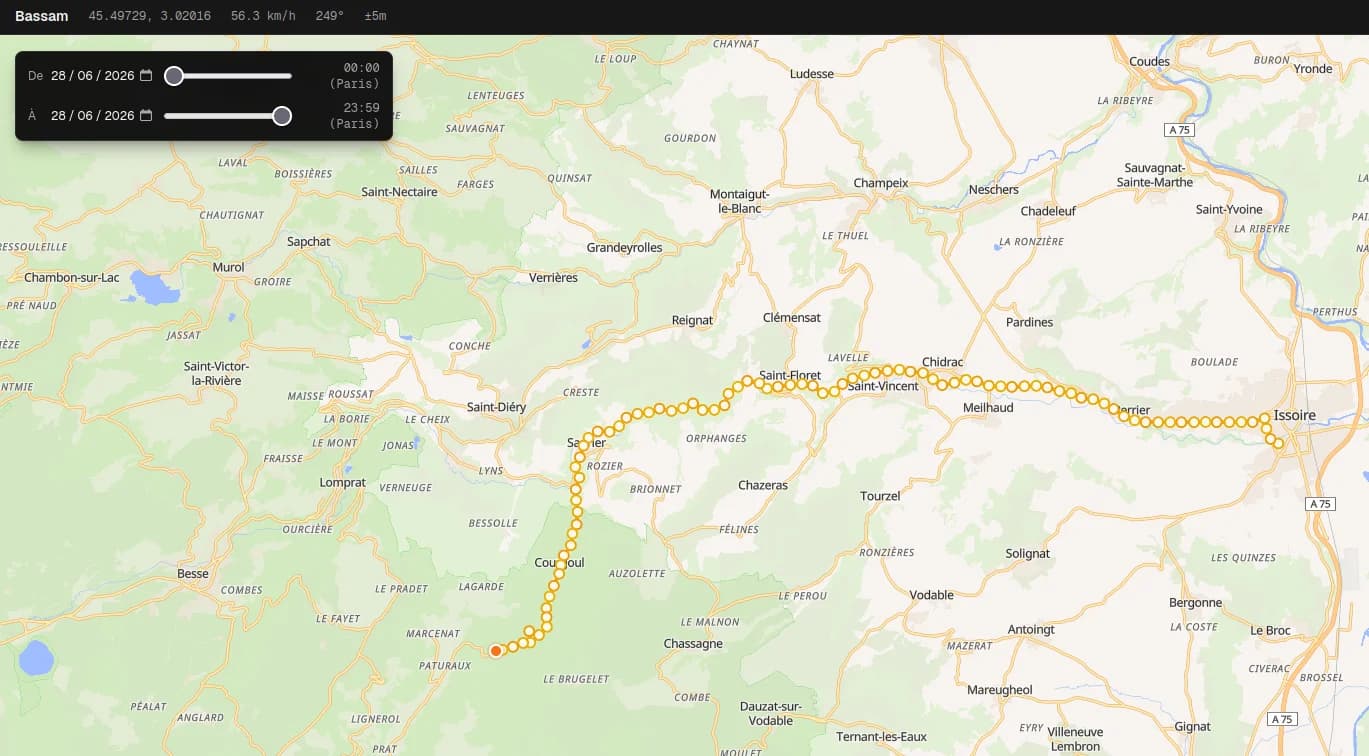This screenshot has height=756, width=1369.
Task: Click the Saint-Nectaire label on the map
Action: point(400,192)
